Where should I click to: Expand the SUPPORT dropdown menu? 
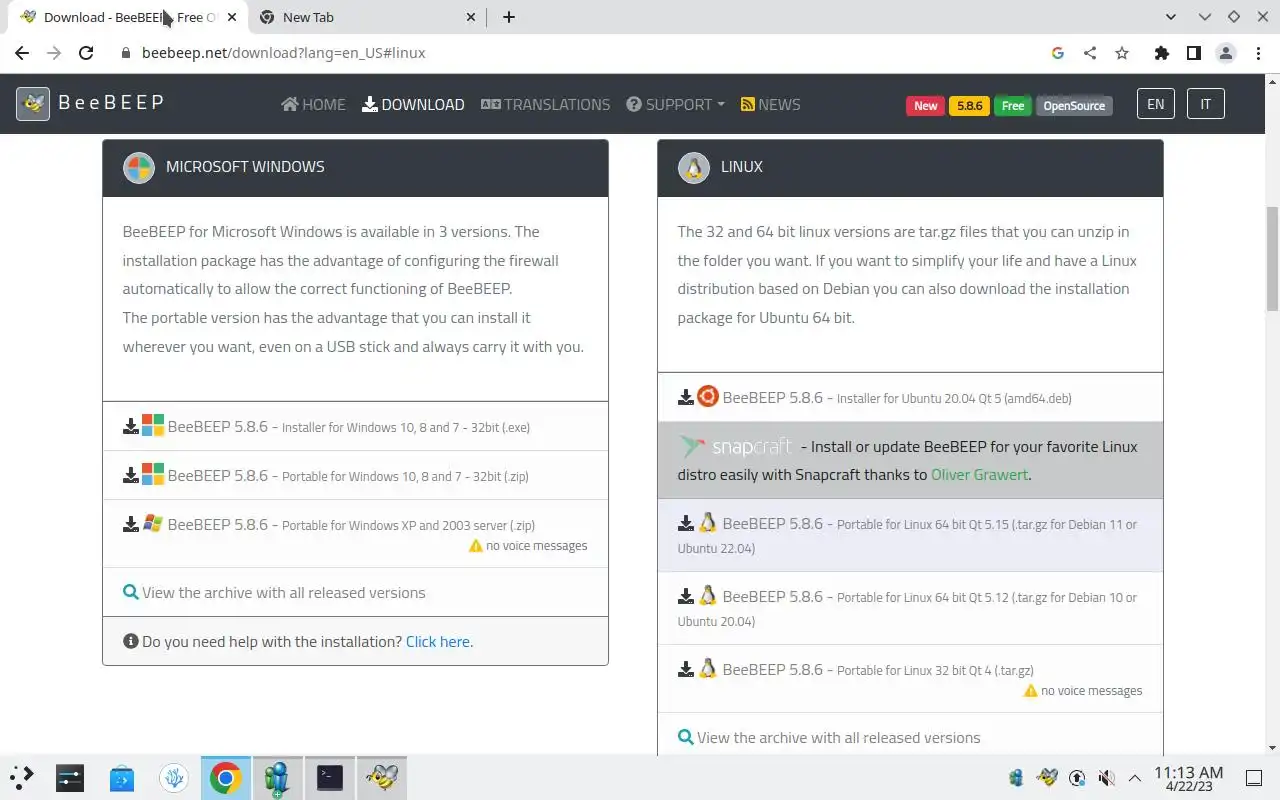coord(675,104)
